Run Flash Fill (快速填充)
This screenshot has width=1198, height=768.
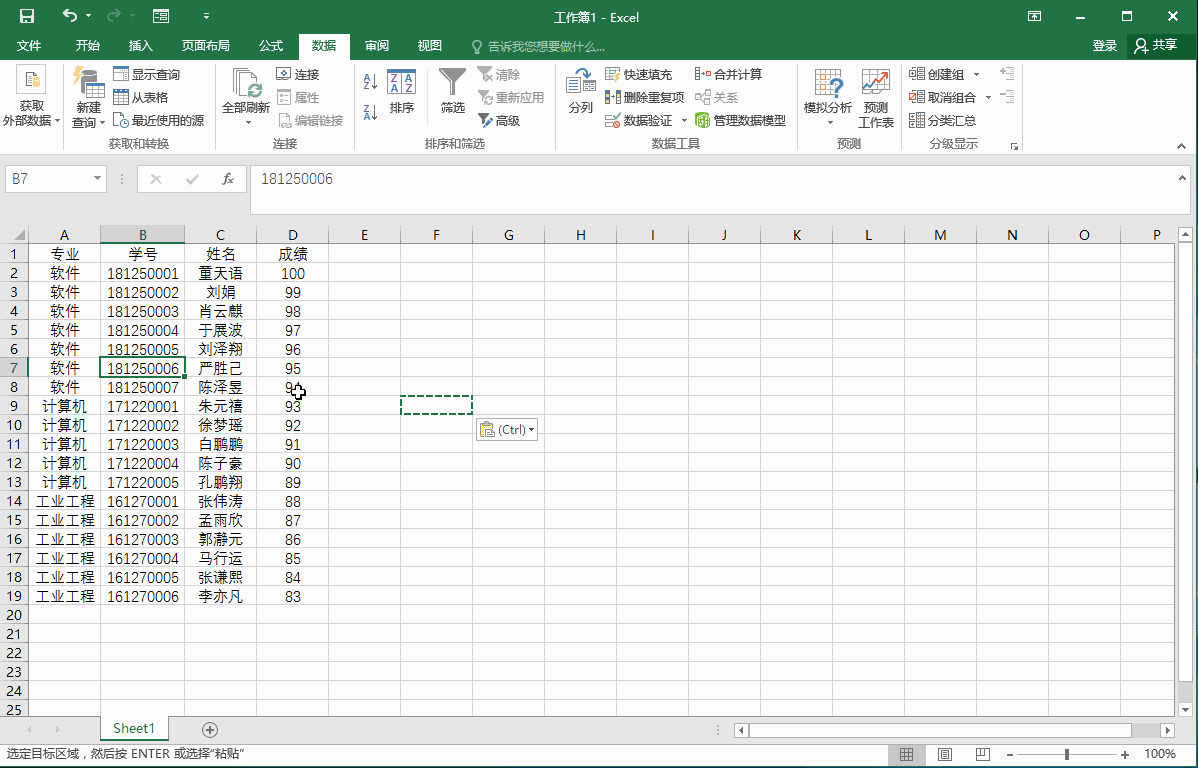tap(639, 74)
